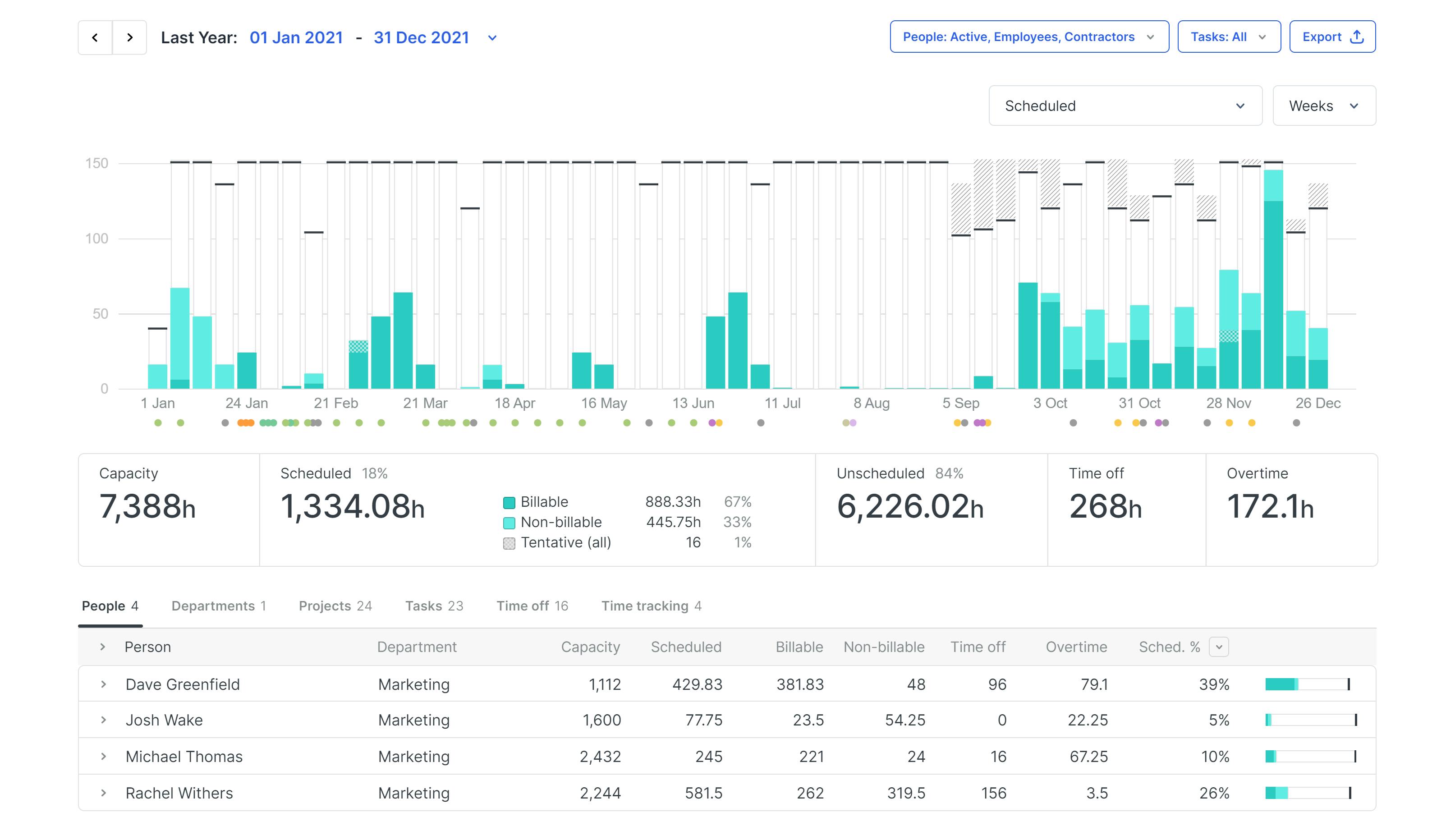Click the tallest bar in the chart

1273,287
